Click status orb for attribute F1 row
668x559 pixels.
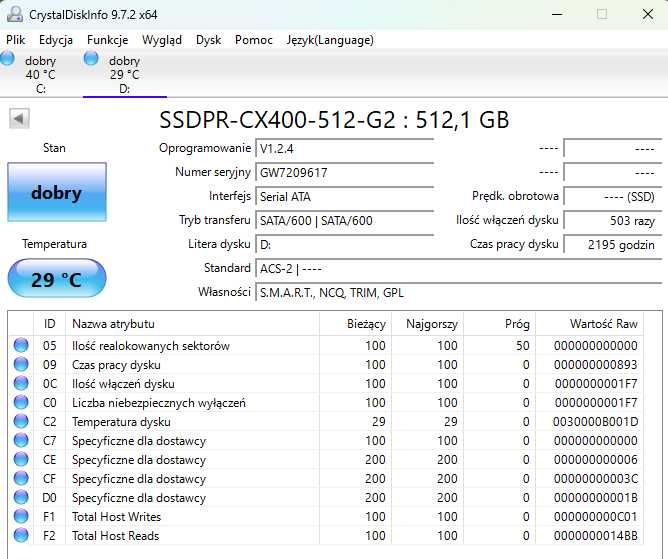click(x=21, y=516)
